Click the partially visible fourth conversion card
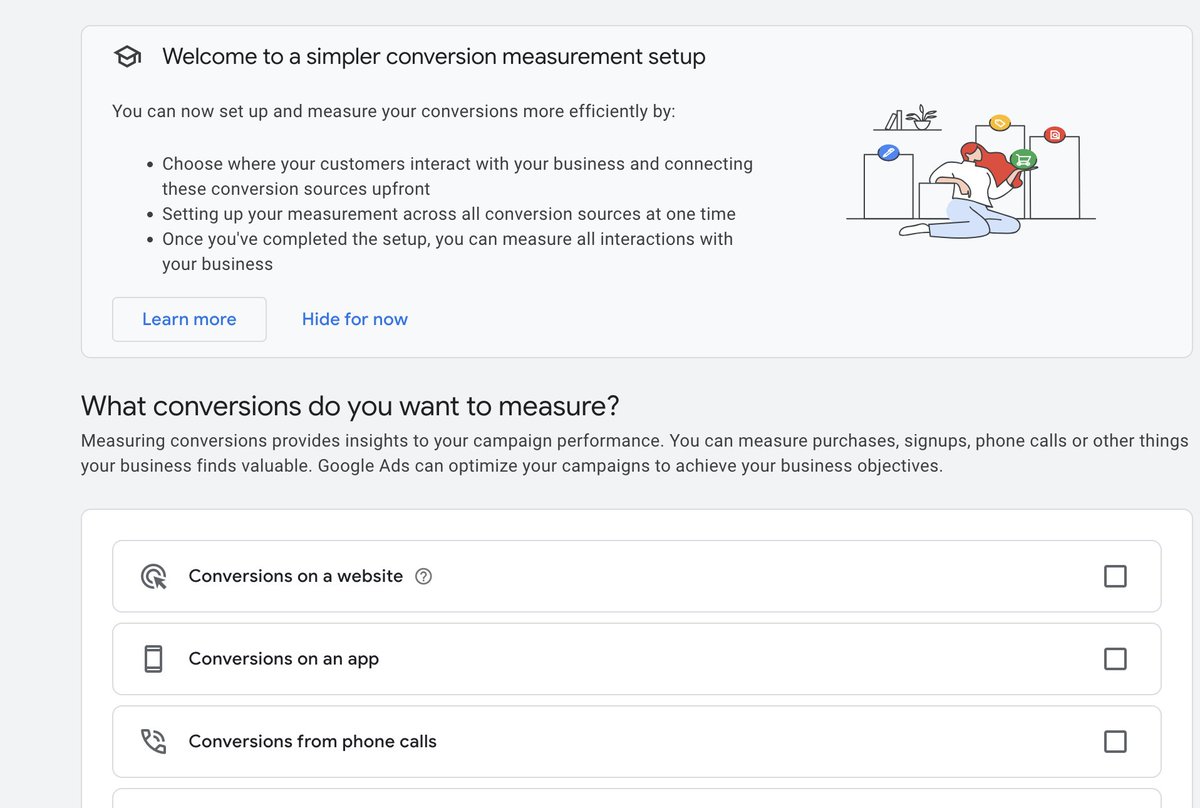Screen dimensions: 1200x808 (640, 804)
